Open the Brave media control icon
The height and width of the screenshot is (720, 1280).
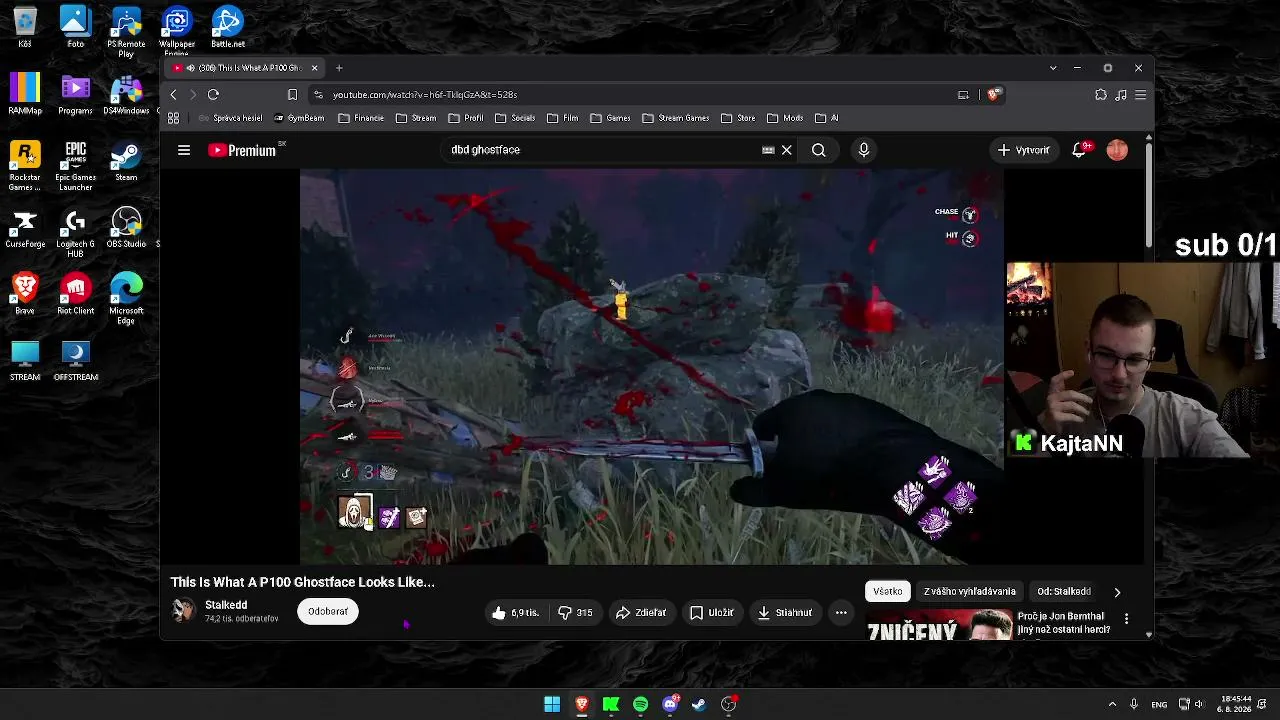click(1121, 94)
